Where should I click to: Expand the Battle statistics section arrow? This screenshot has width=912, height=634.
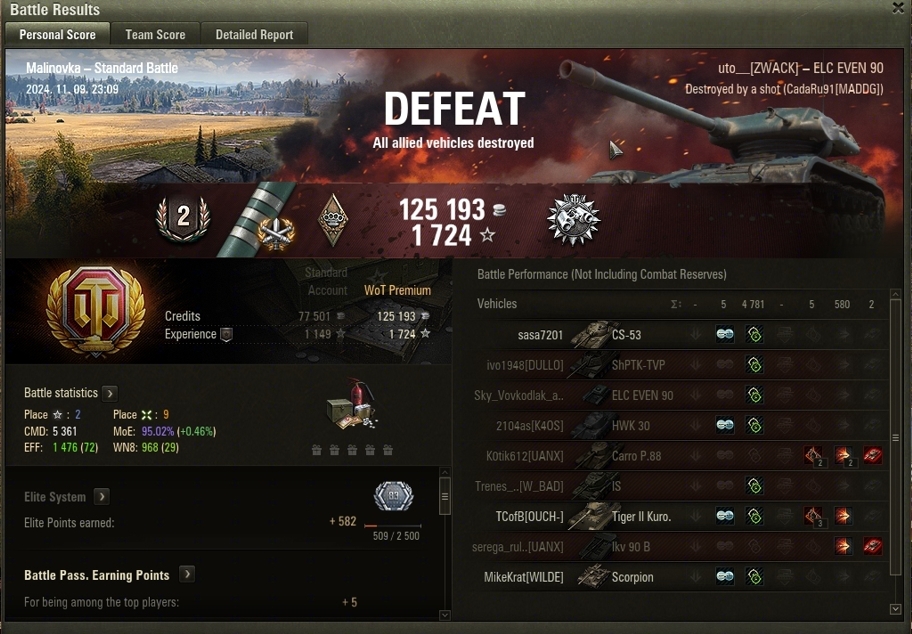pyautogui.click(x=110, y=393)
